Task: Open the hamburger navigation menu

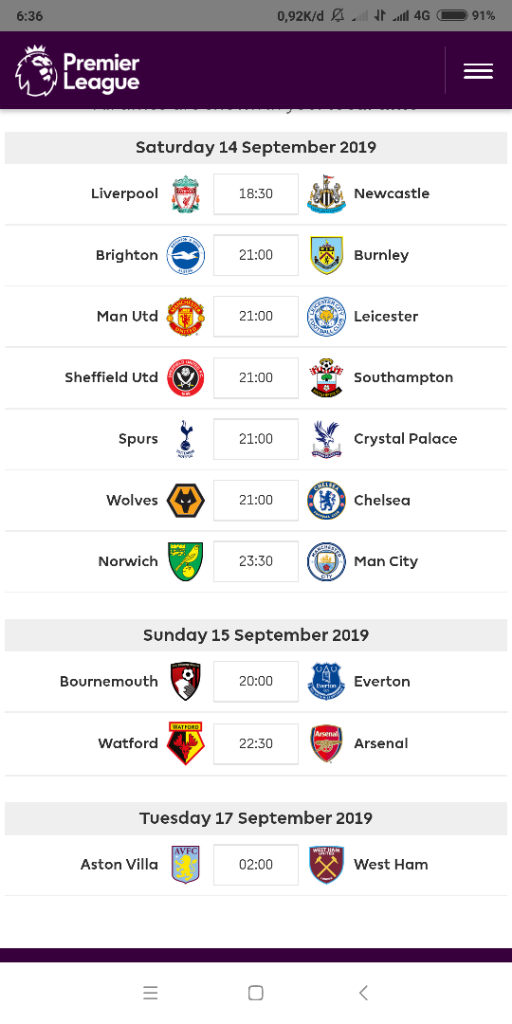Action: click(x=478, y=71)
